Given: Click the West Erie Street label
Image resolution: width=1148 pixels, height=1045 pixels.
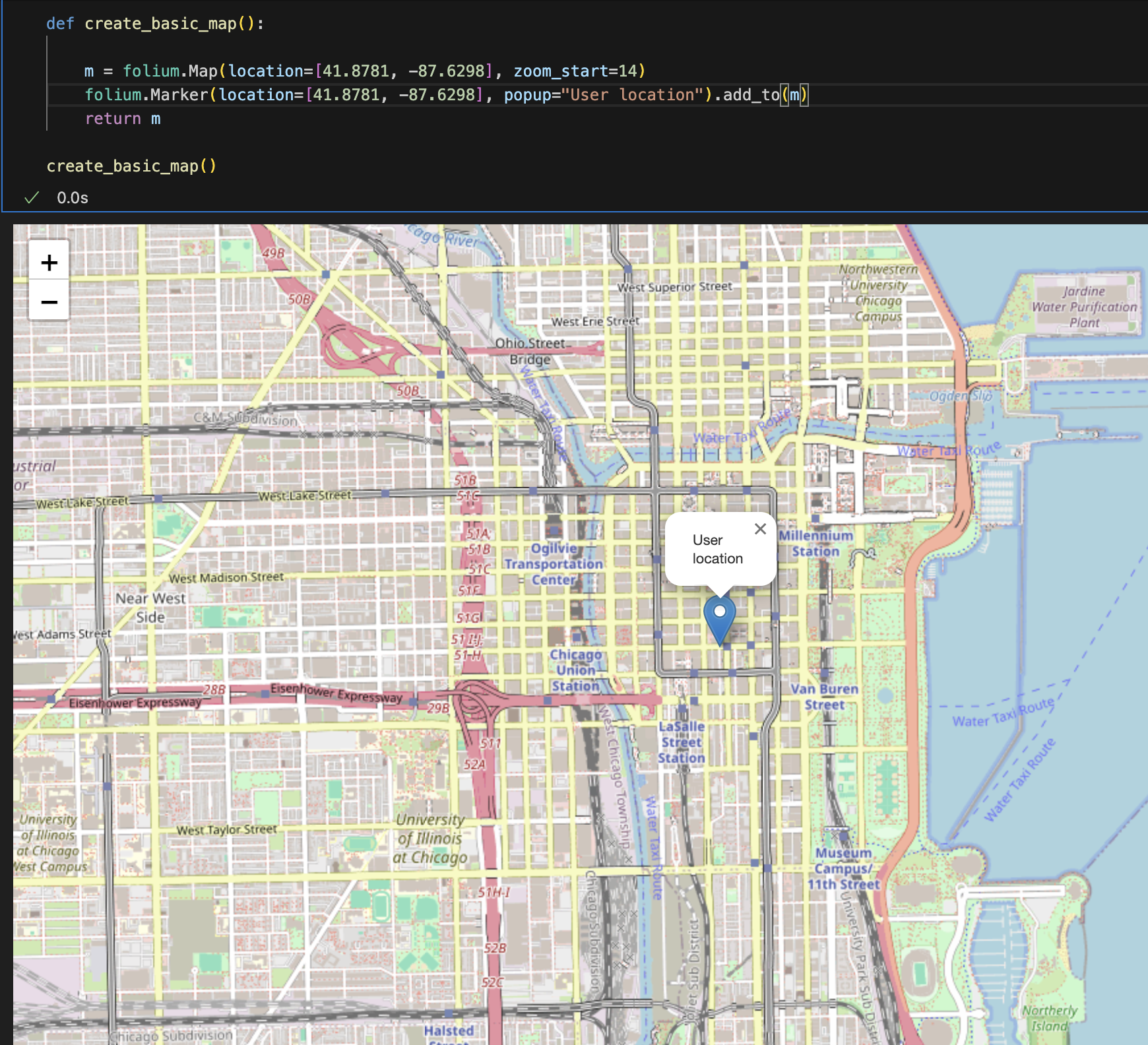Looking at the screenshot, I should click(x=596, y=321).
